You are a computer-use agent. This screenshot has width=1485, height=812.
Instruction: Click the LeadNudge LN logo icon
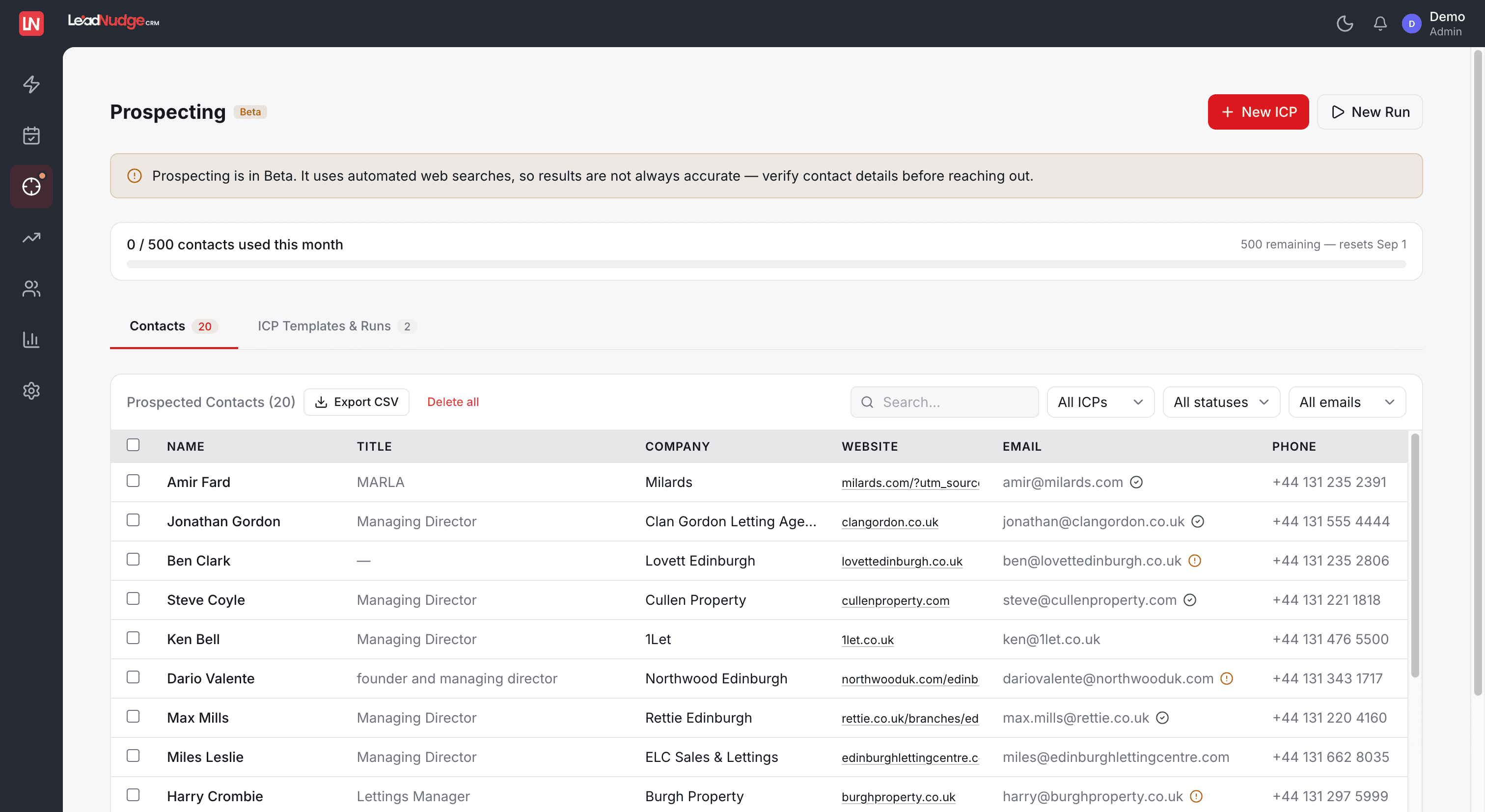point(31,23)
